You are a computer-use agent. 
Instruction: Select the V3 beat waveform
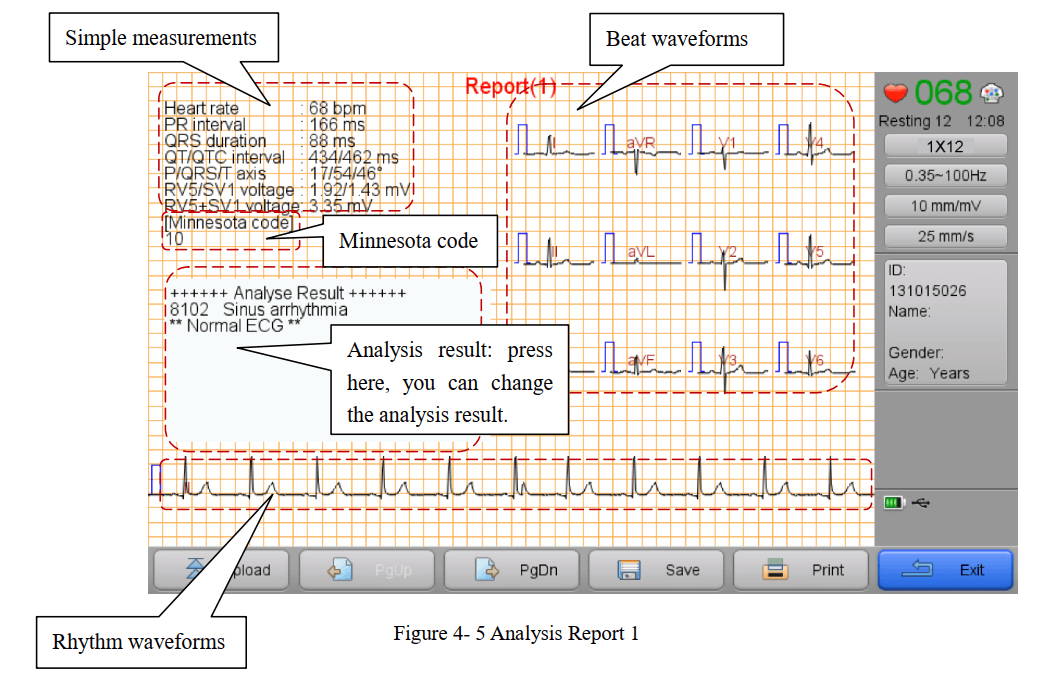click(727, 366)
